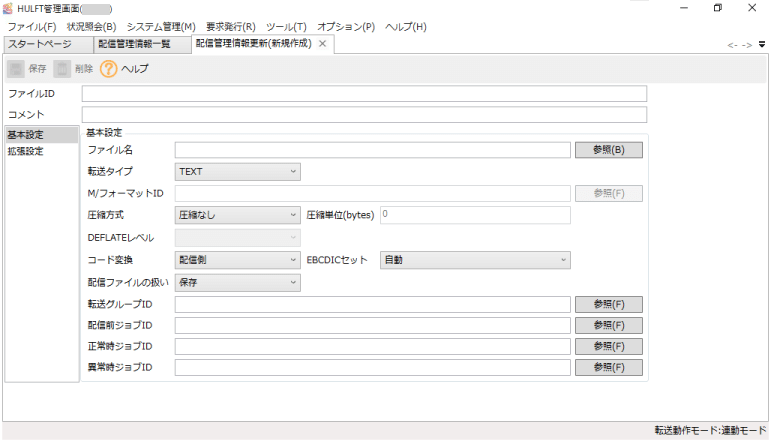The image size is (771, 442).
Task: Click the 基本設定 group box heading
Action: pos(104,133)
